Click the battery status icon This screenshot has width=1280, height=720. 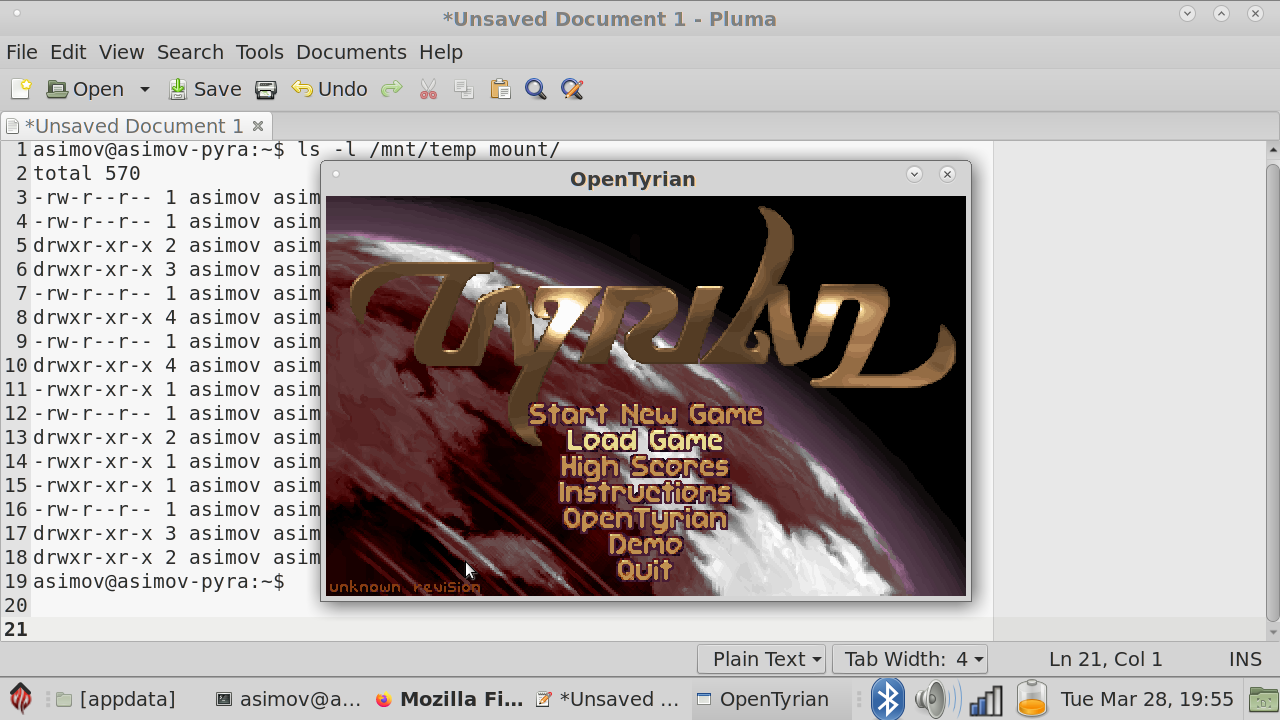pyautogui.click(x=1031, y=699)
